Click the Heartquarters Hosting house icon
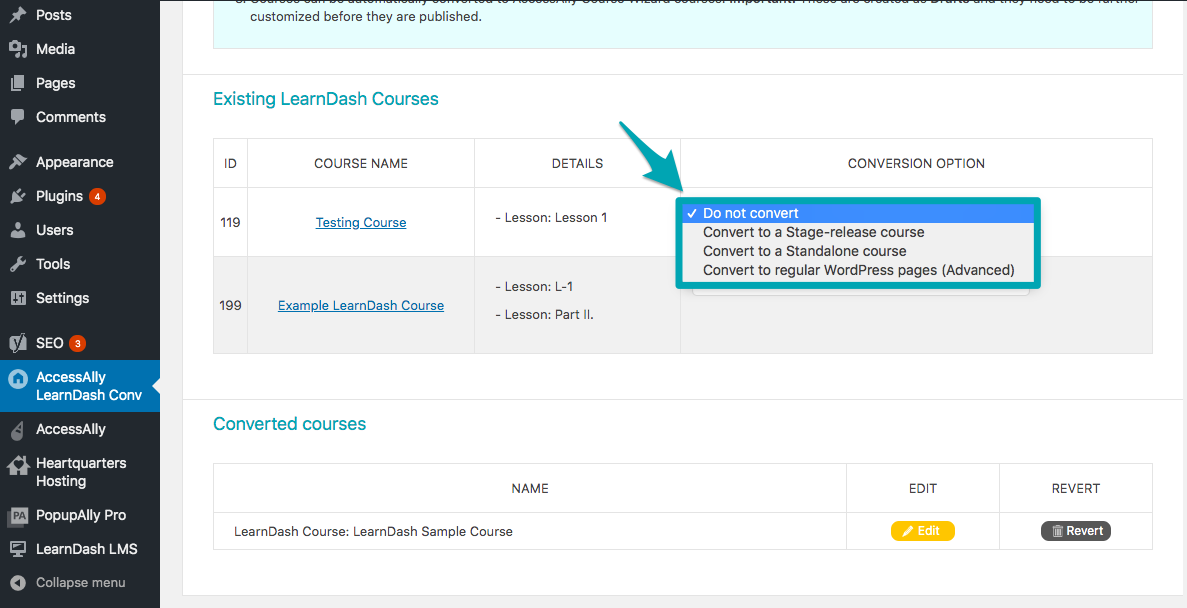Image resolution: width=1187 pixels, height=608 pixels. [18, 465]
